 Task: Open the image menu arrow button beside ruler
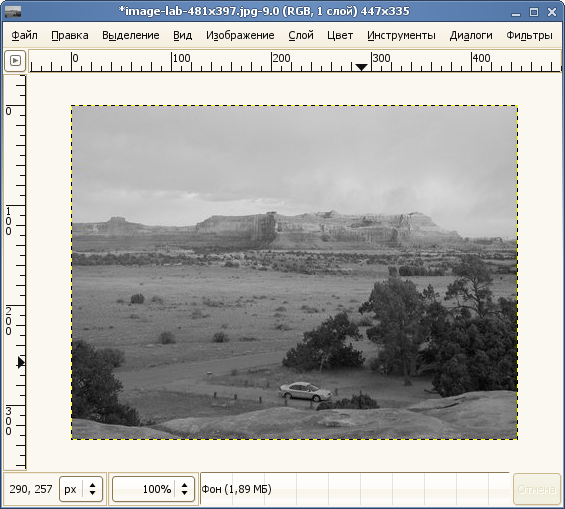15,61
